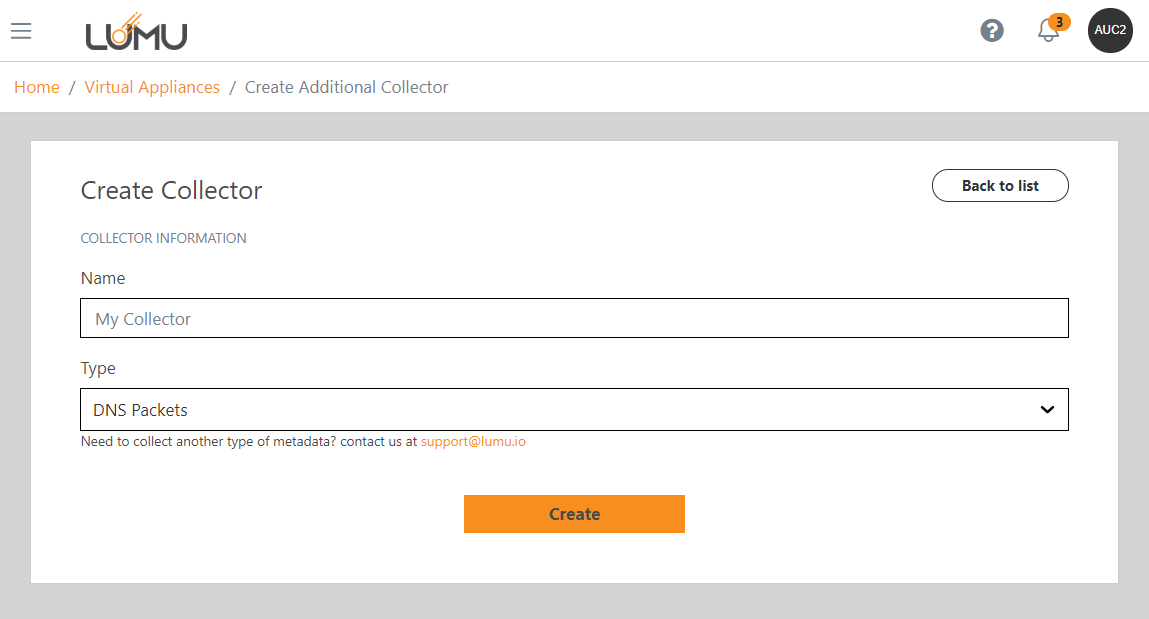This screenshot has width=1149, height=619.
Task: Click the orange notification count badge
Action: [x=1059, y=22]
